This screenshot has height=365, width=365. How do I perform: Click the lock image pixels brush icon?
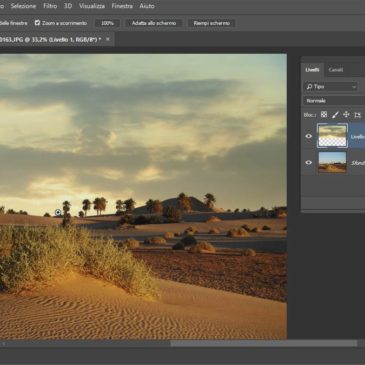[335, 115]
